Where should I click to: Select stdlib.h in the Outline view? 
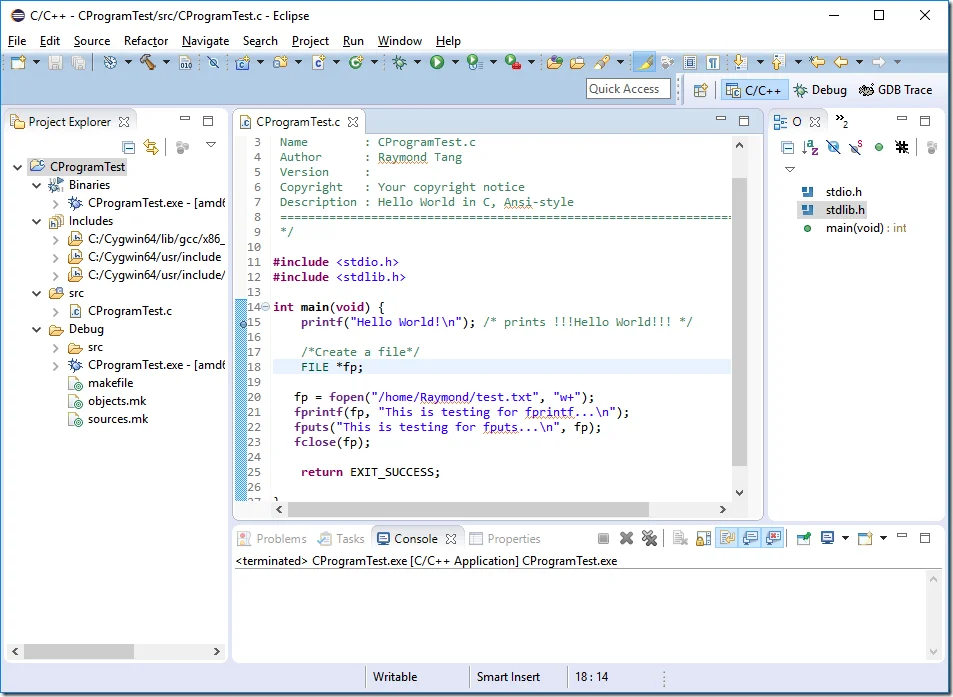(843, 209)
